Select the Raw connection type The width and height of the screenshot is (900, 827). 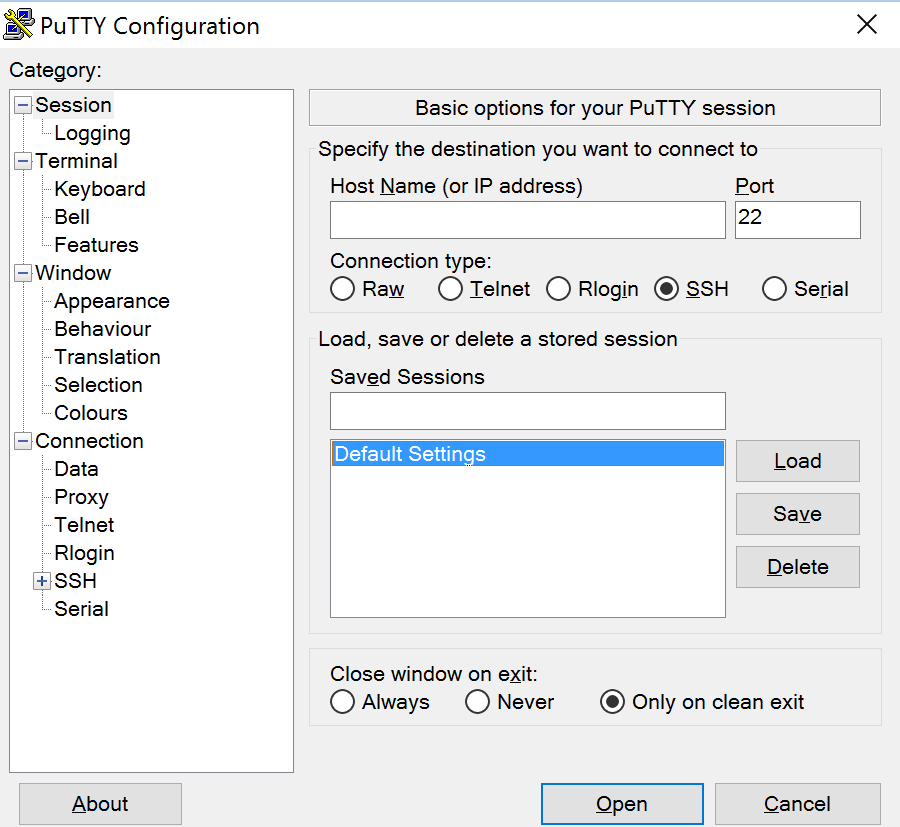tap(343, 289)
